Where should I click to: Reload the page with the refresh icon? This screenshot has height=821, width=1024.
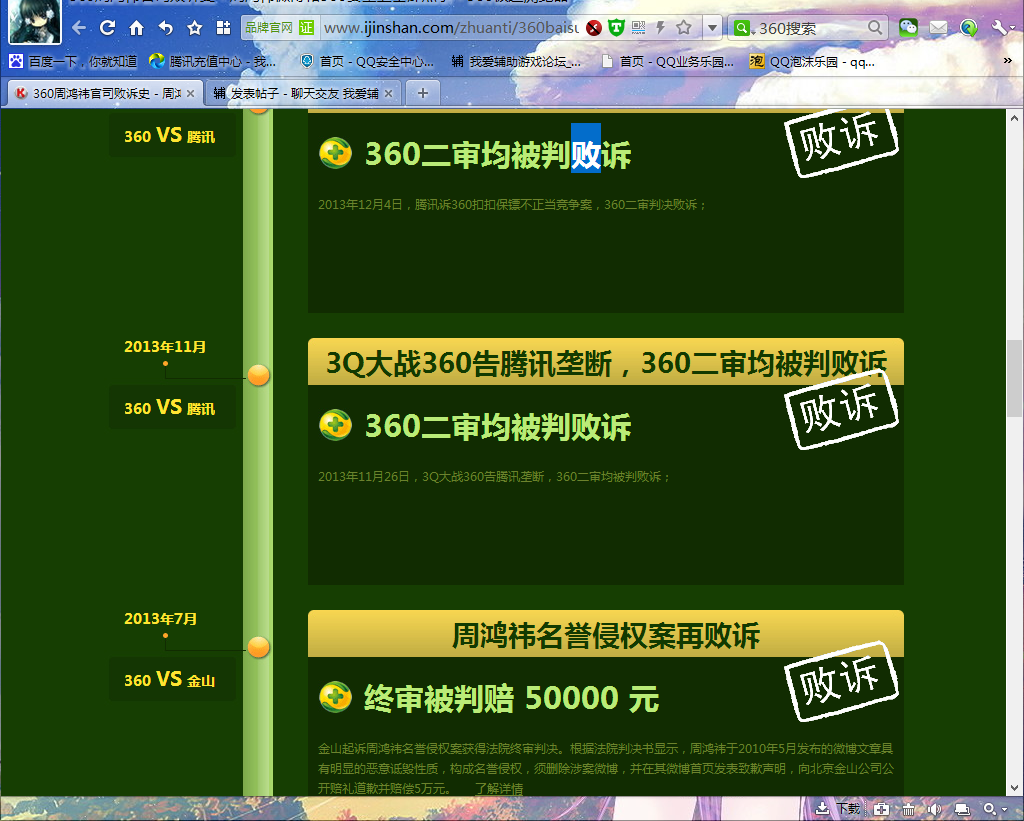(108, 28)
